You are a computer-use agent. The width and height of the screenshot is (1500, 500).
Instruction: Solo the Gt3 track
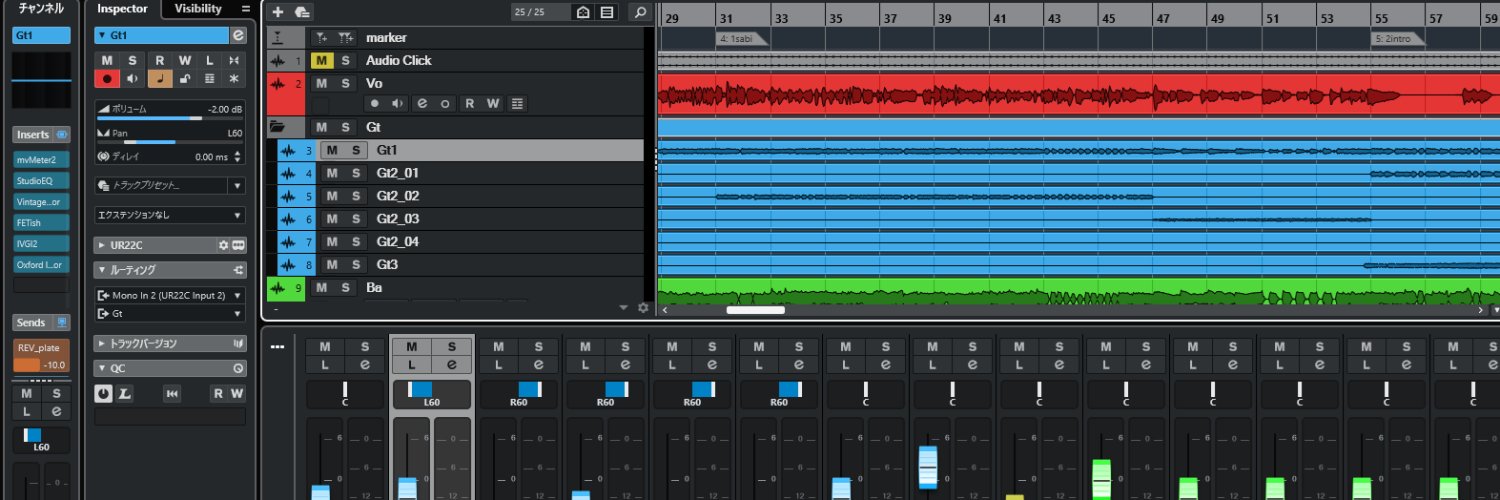(x=357, y=265)
